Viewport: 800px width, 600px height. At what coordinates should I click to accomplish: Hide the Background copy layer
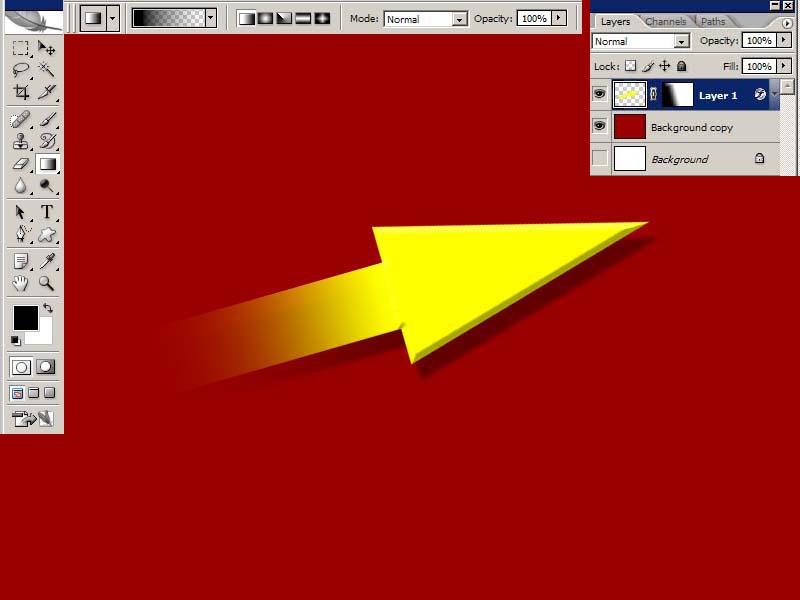(x=599, y=126)
